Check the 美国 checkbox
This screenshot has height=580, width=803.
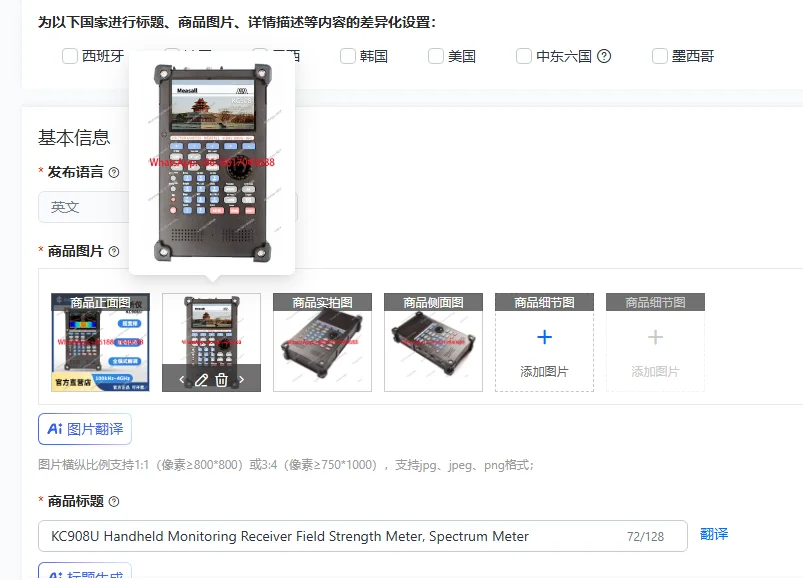coord(436,56)
